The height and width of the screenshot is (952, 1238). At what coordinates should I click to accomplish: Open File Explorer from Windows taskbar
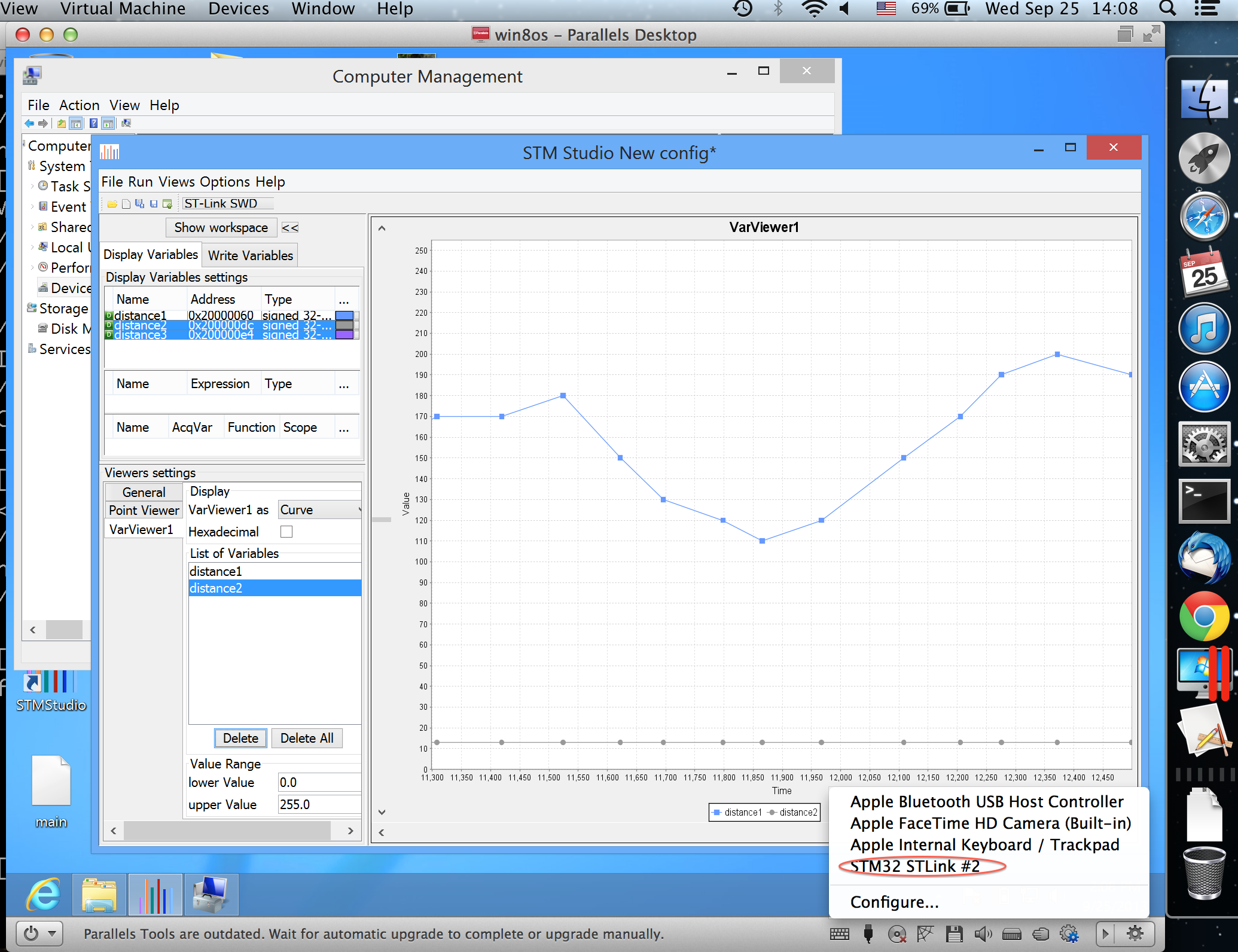pos(99,895)
